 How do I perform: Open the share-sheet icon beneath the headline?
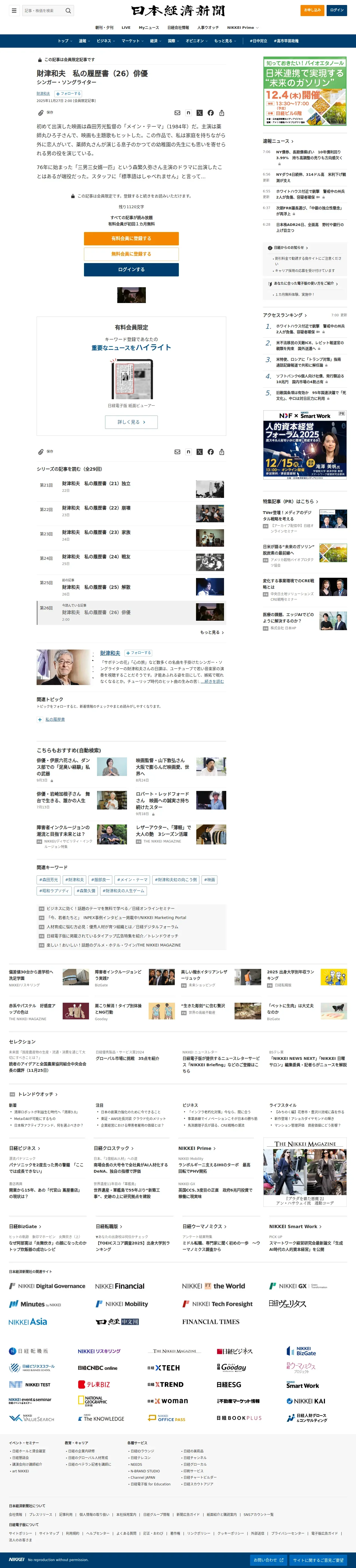pos(222,113)
